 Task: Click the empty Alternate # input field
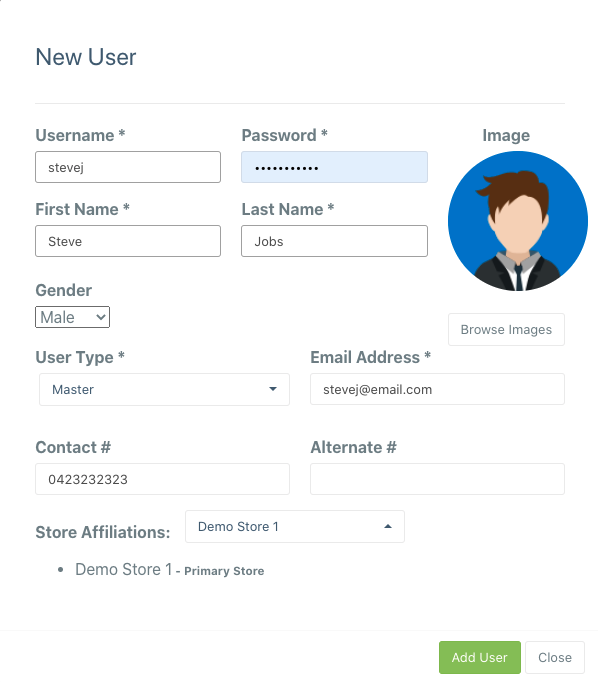[438, 479]
